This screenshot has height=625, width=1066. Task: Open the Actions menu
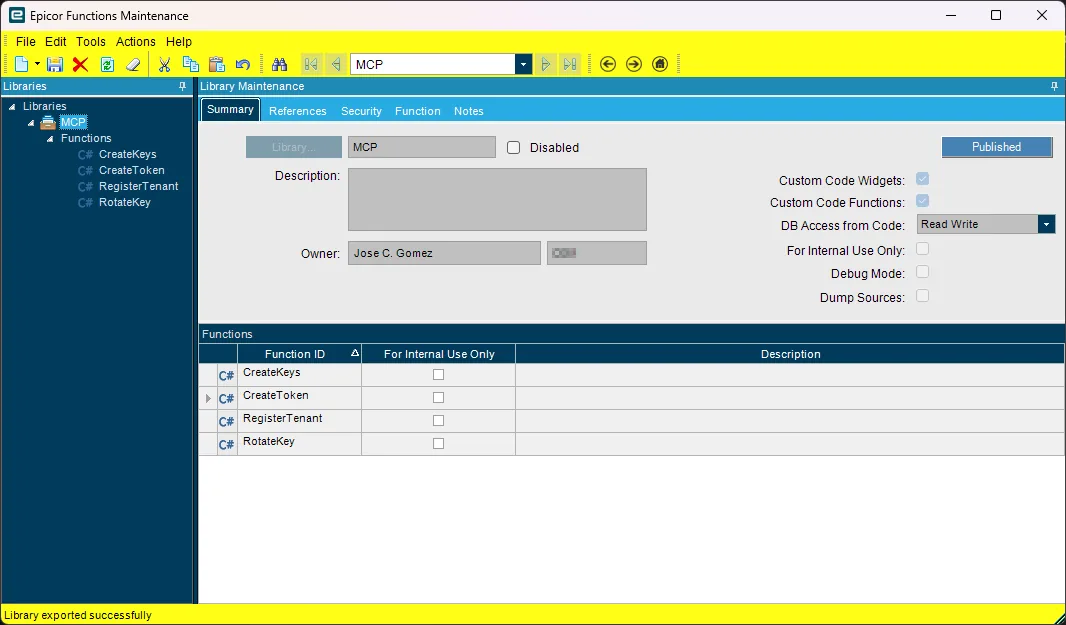point(135,41)
